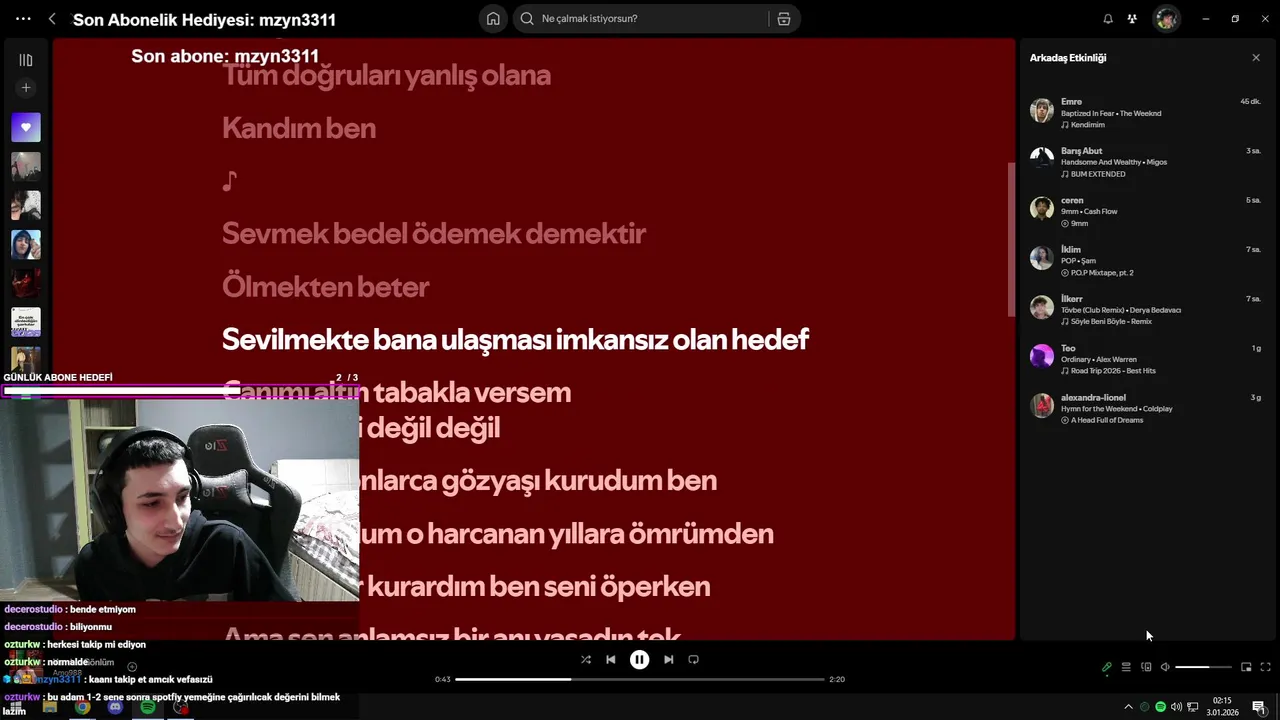Open the three-dot Spotify app menu
The image size is (1280, 720).
[x=23, y=19]
